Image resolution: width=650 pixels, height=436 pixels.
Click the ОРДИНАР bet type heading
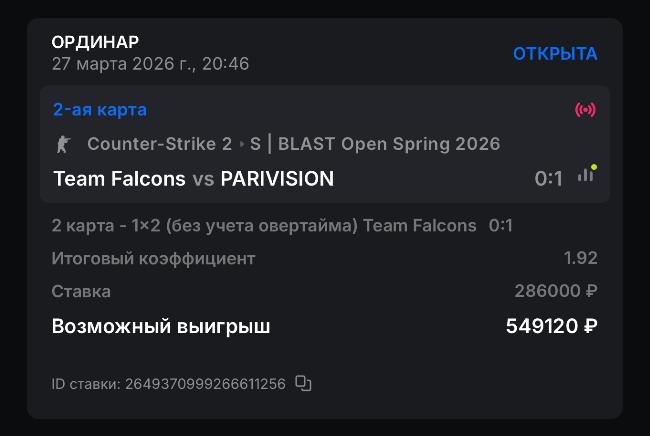pos(95,42)
